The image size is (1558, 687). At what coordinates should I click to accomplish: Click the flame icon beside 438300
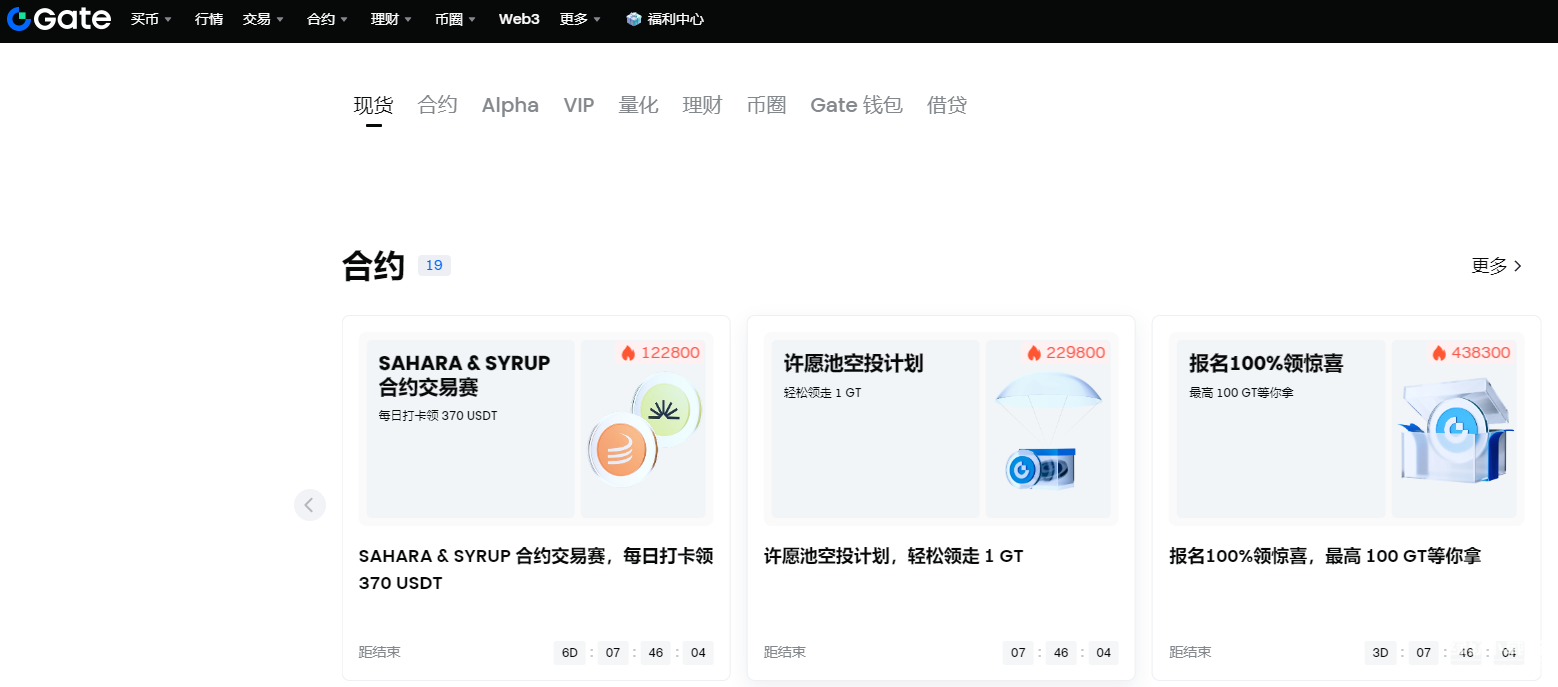pyautogui.click(x=1439, y=353)
